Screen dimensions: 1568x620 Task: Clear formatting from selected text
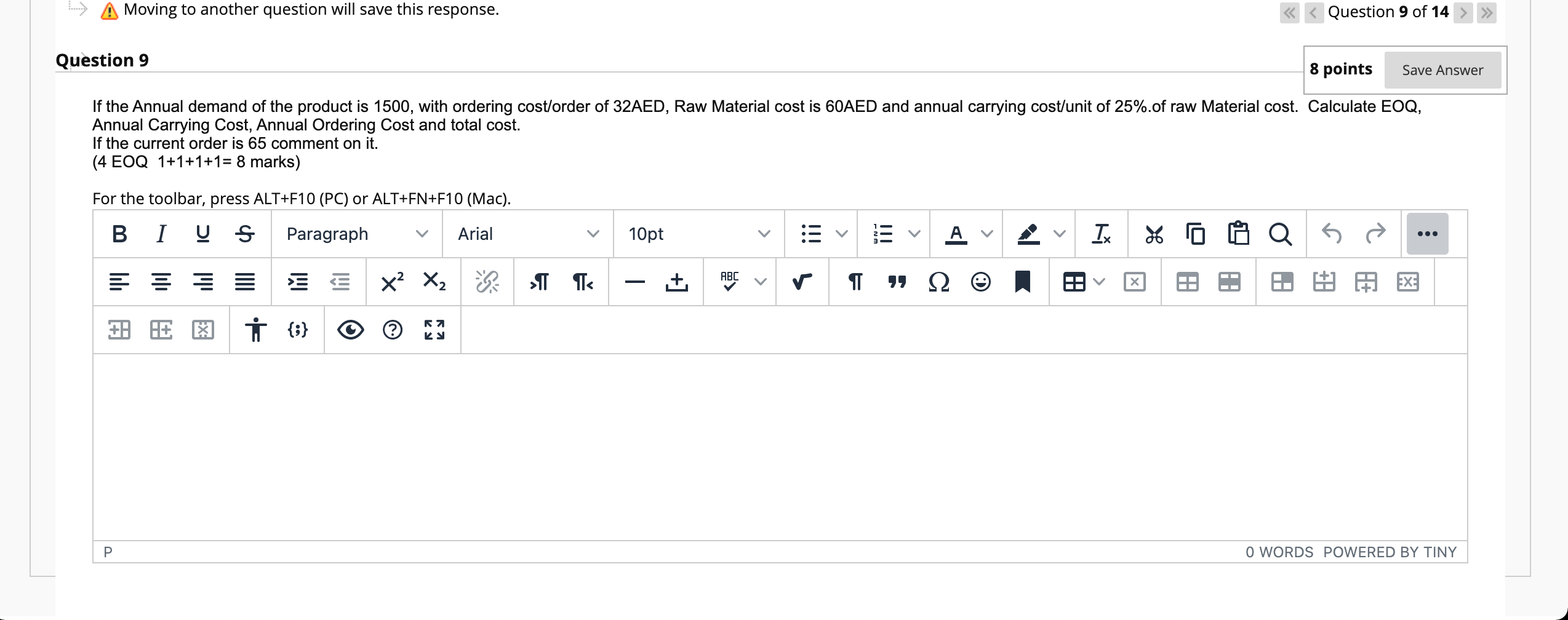pyautogui.click(x=1102, y=234)
